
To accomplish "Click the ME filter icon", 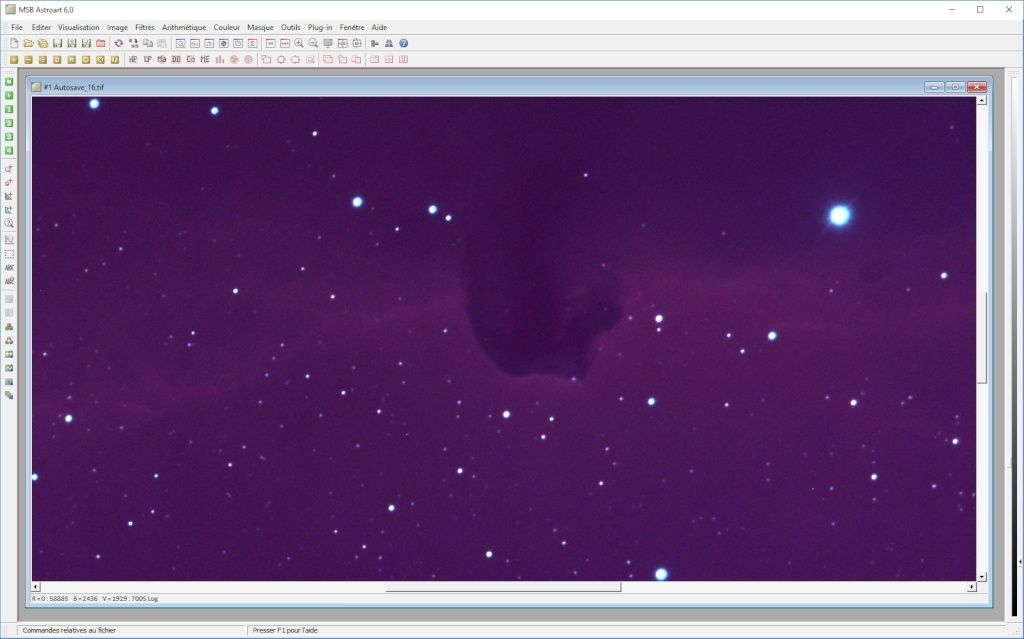I will (x=205, y=59).
